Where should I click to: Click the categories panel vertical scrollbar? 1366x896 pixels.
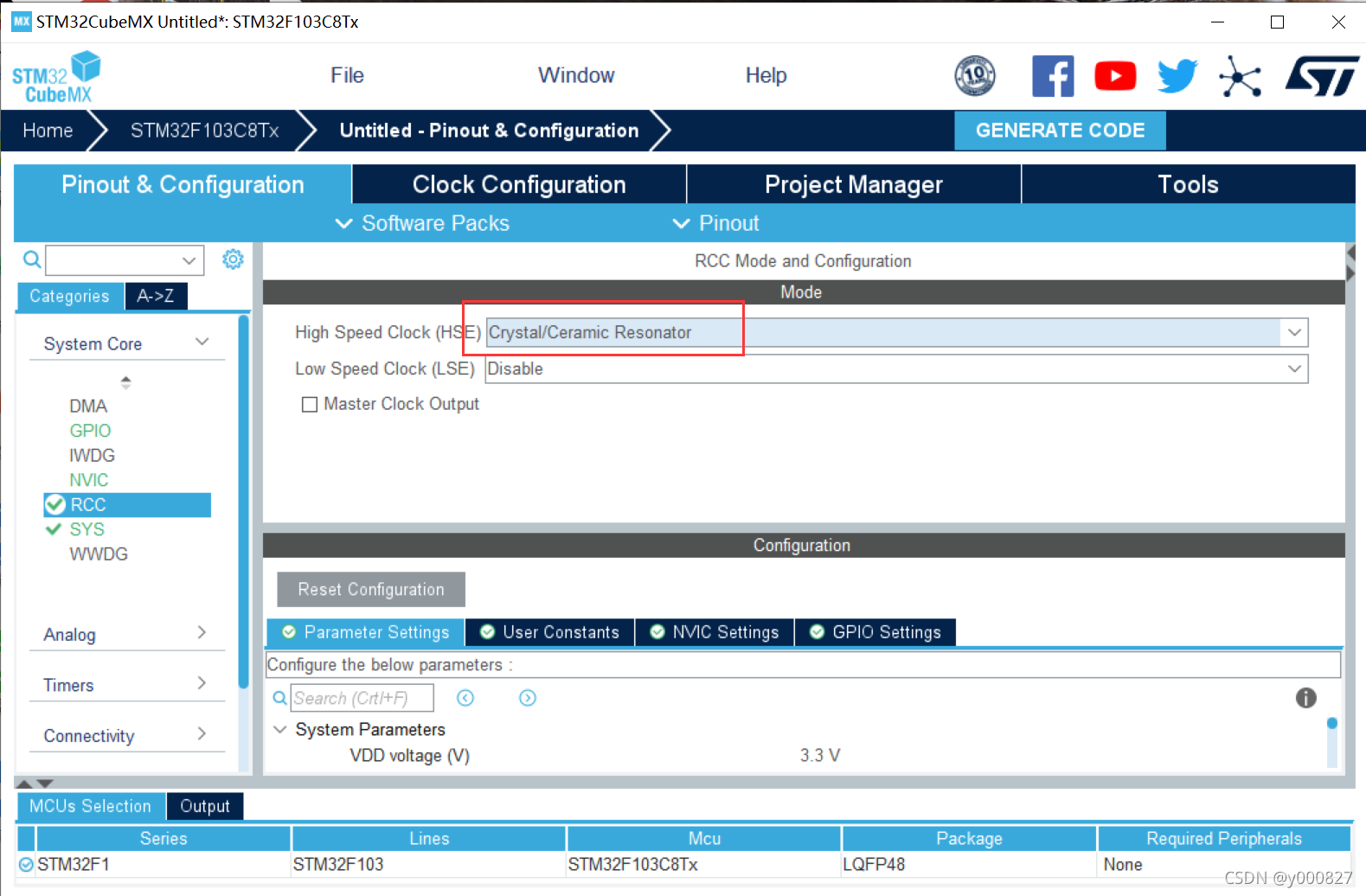pos(244,502)
